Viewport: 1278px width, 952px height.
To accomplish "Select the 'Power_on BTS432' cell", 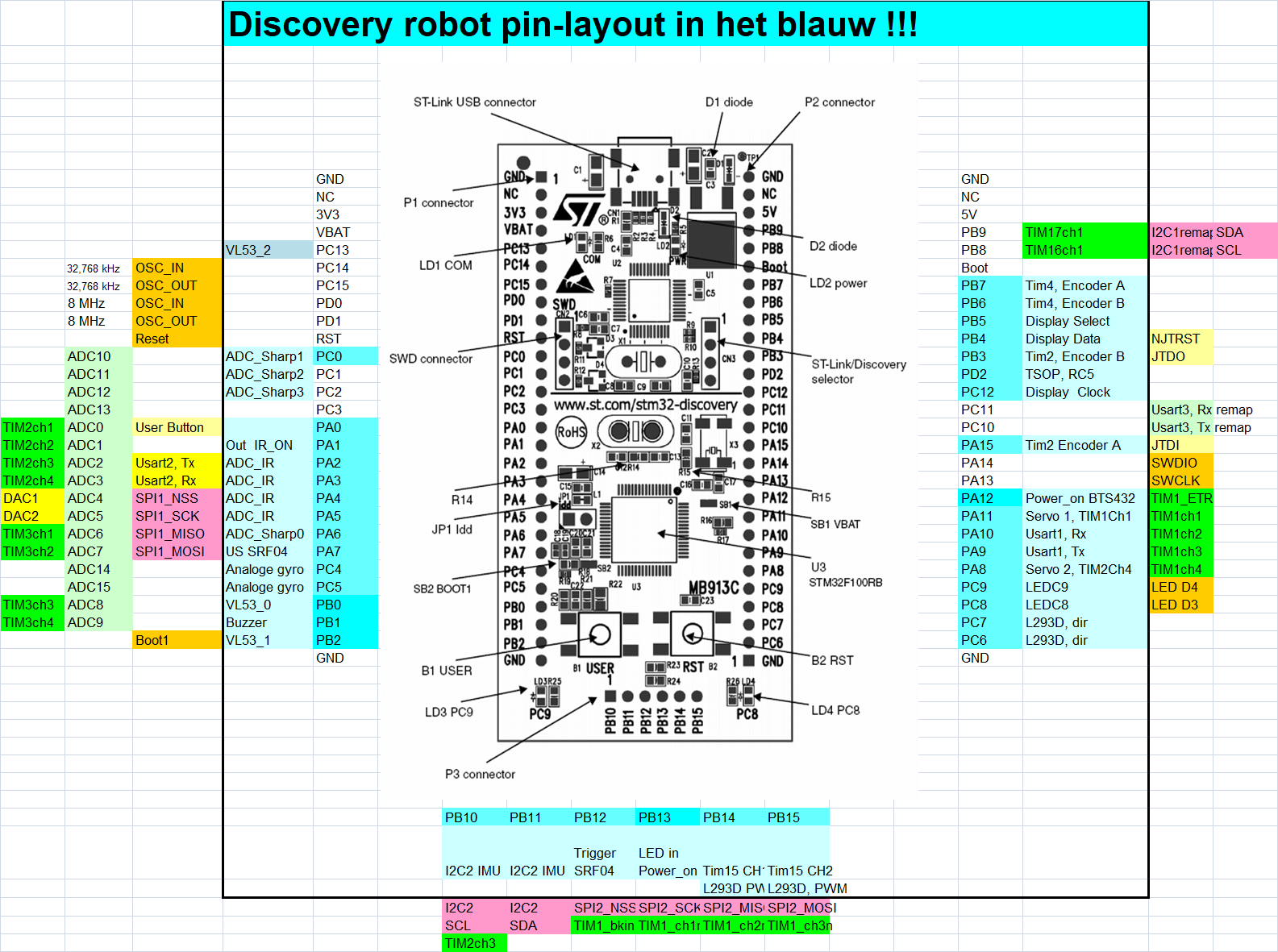I will (1085, 498).
